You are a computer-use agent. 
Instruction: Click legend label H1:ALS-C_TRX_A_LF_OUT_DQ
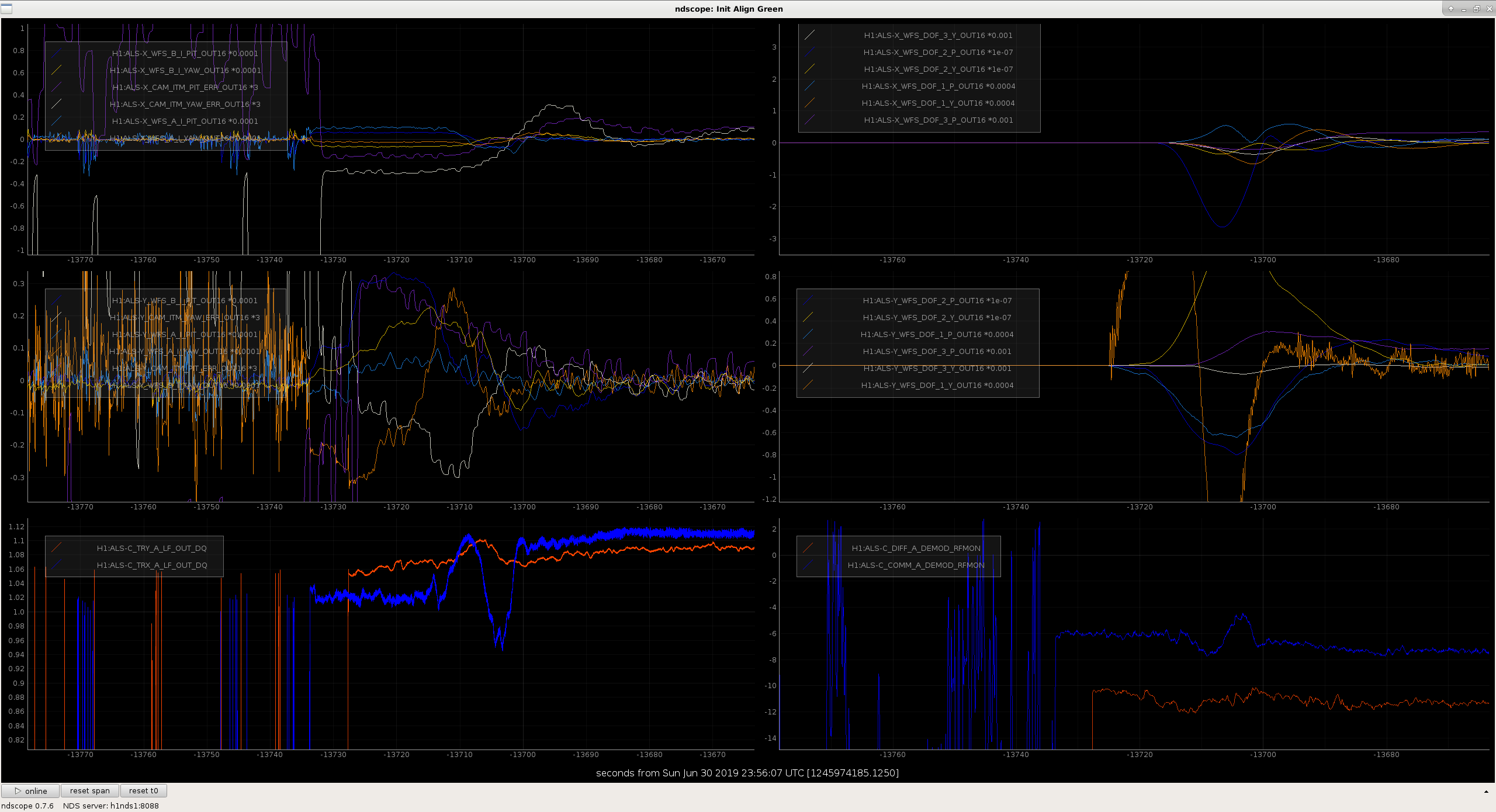[152, 565]
